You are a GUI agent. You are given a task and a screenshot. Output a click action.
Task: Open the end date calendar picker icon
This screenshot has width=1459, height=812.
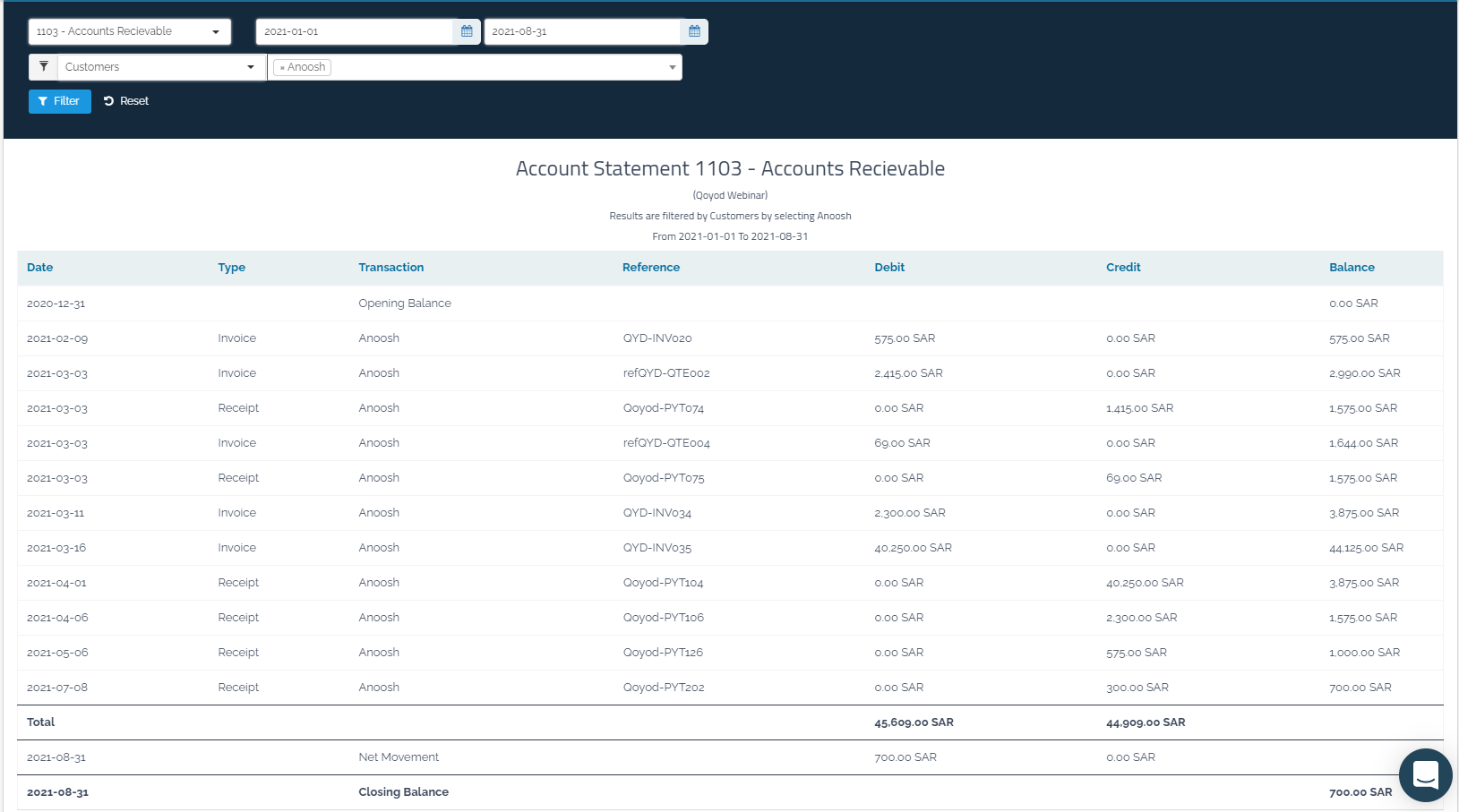694,31
